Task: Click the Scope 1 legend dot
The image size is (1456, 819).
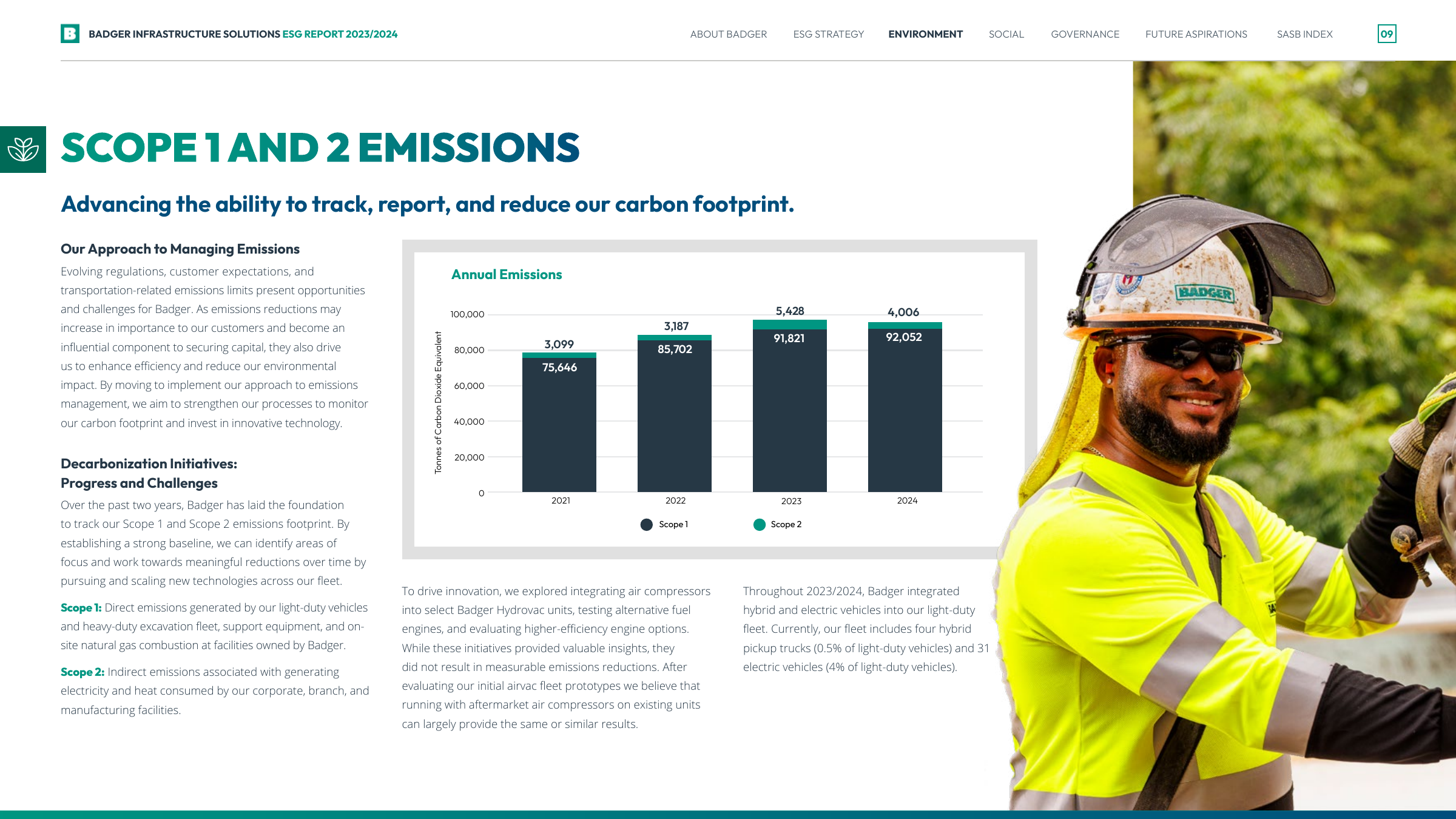Action: (x=646, y=524)
